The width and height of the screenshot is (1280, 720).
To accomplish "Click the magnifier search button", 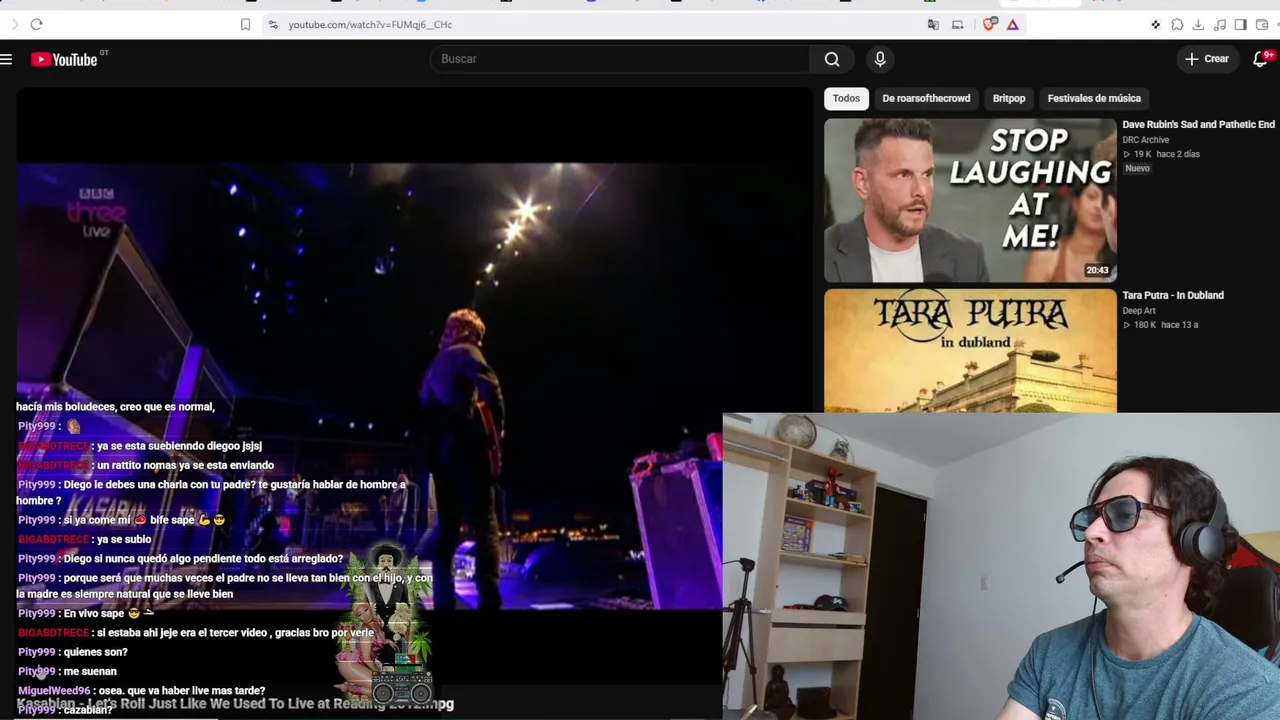I will click(x=832, y=59).
